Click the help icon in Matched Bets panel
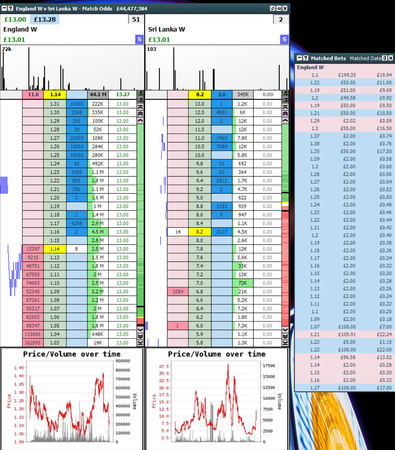 (384, 58)
